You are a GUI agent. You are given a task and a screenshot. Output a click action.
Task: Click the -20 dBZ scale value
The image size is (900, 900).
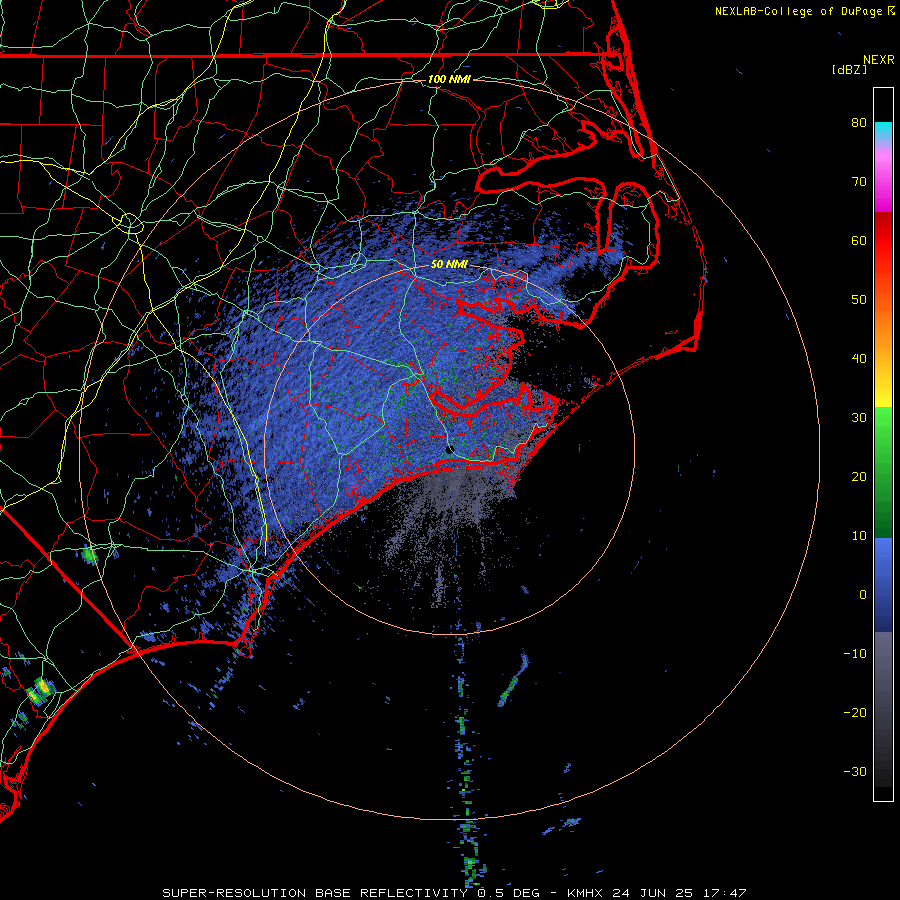click(x=855, y=712)
